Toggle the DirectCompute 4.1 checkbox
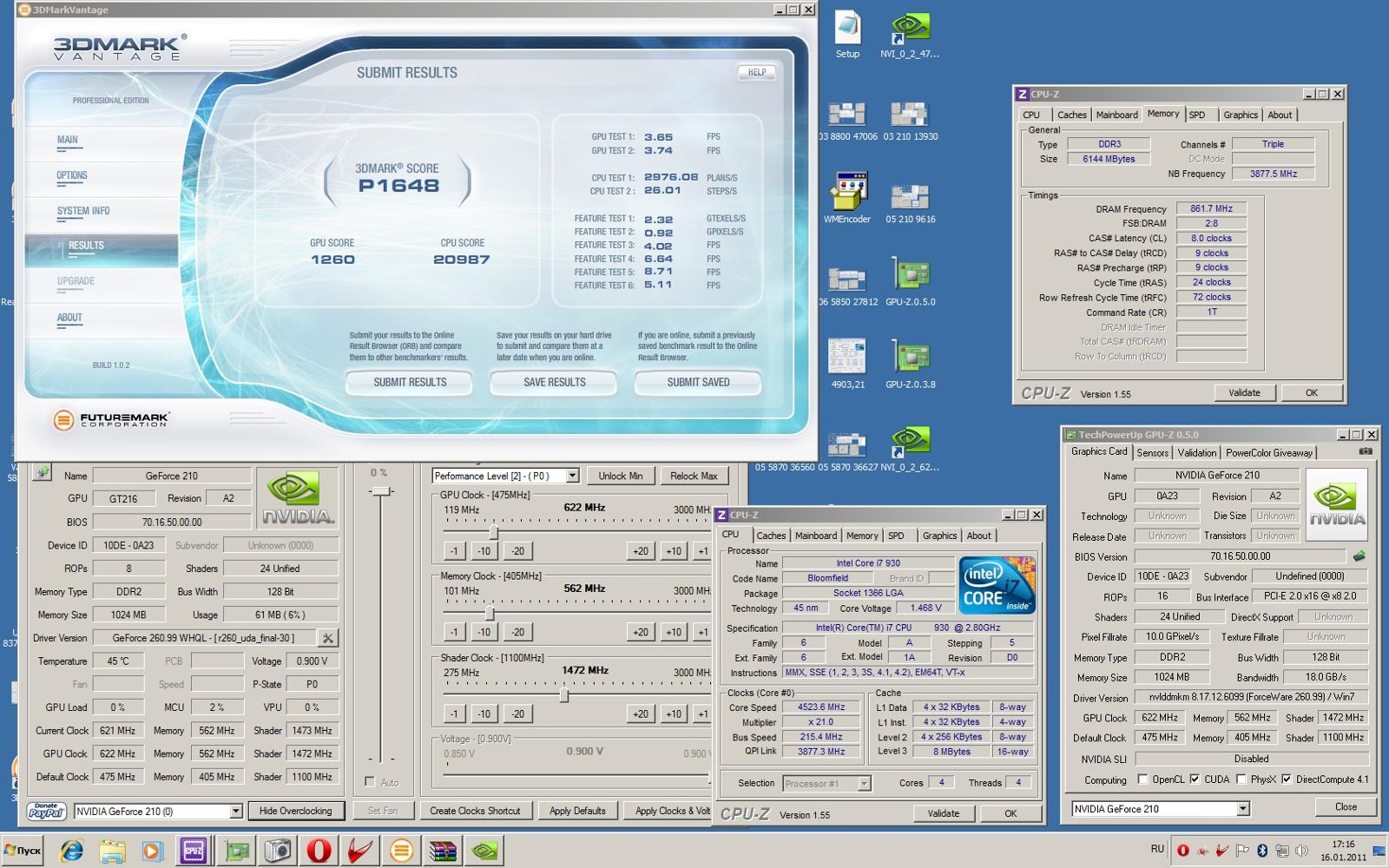Image resolution: width=1389 pixels, height=868 pixels. click(1286, 779)
